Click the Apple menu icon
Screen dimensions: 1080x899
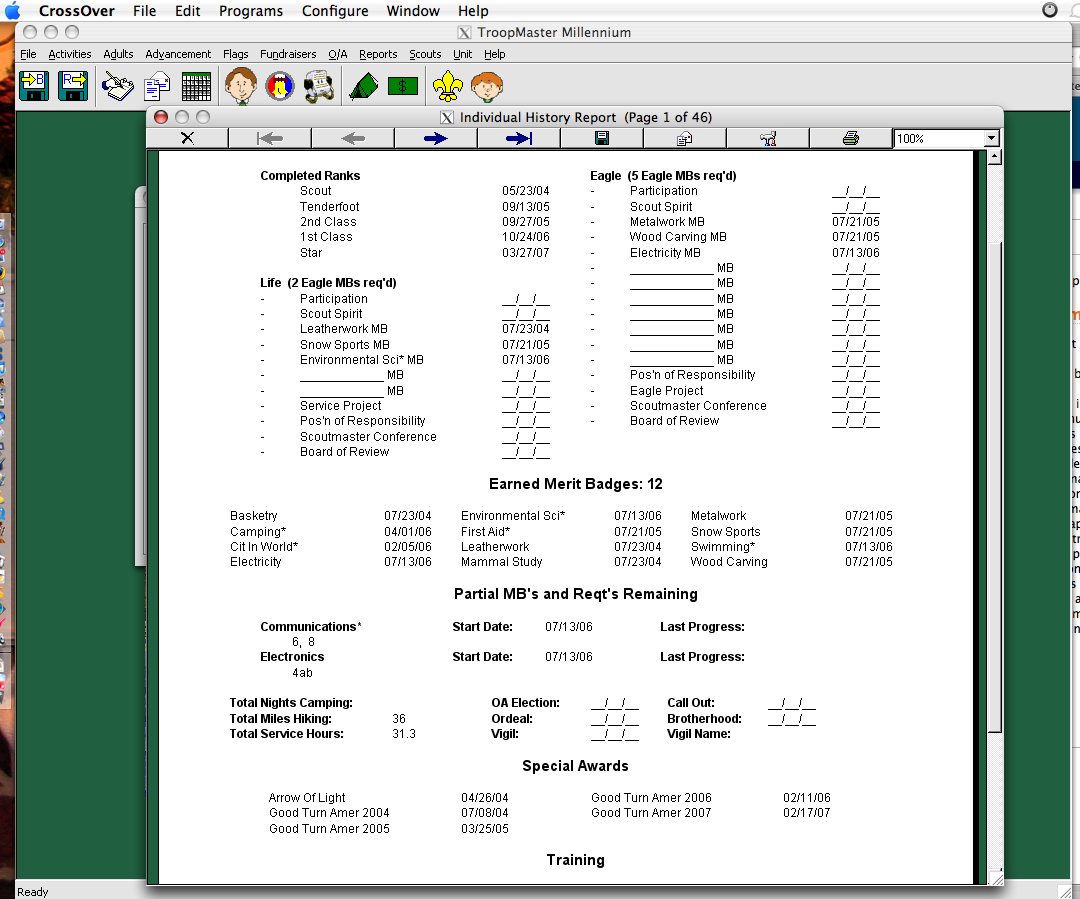[13, 11]
